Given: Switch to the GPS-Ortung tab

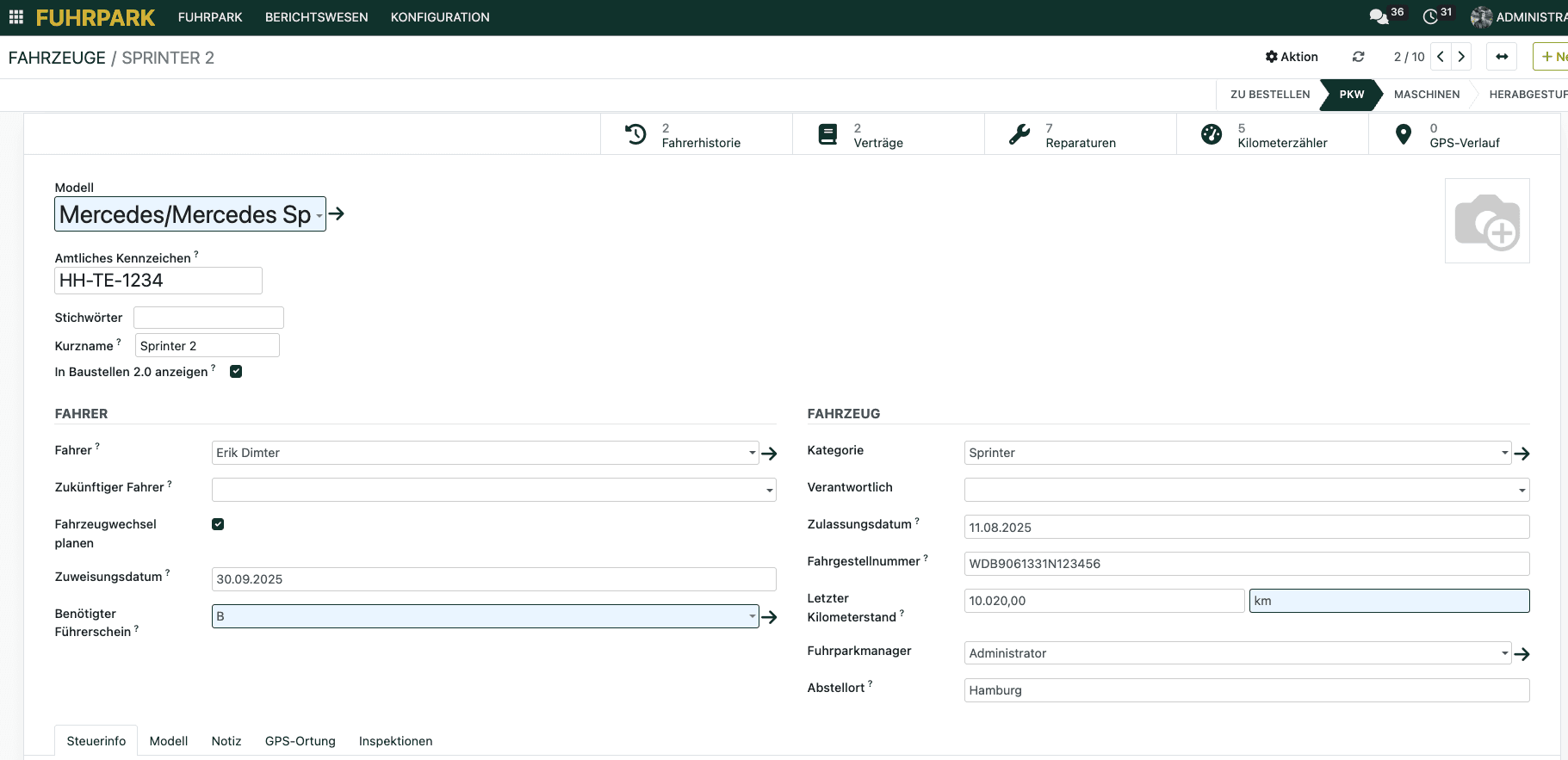Looking at the screenshot, I should click(x=301, y=741).
